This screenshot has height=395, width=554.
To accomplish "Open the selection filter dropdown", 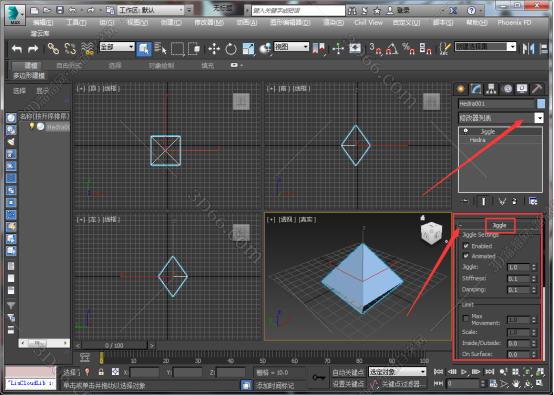I will point(117,47).
